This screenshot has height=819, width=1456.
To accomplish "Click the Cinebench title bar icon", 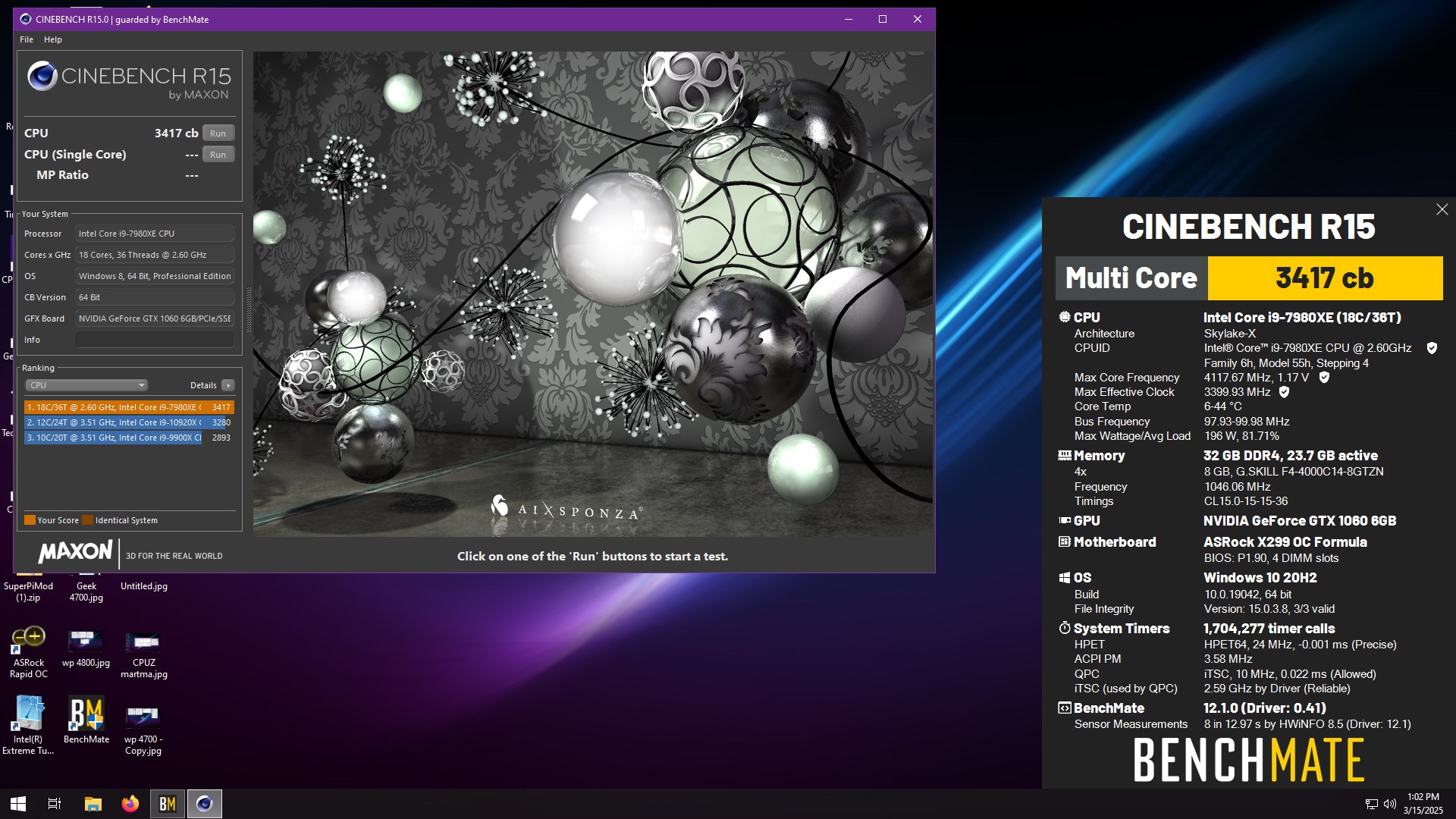I will tap(25, 19).
